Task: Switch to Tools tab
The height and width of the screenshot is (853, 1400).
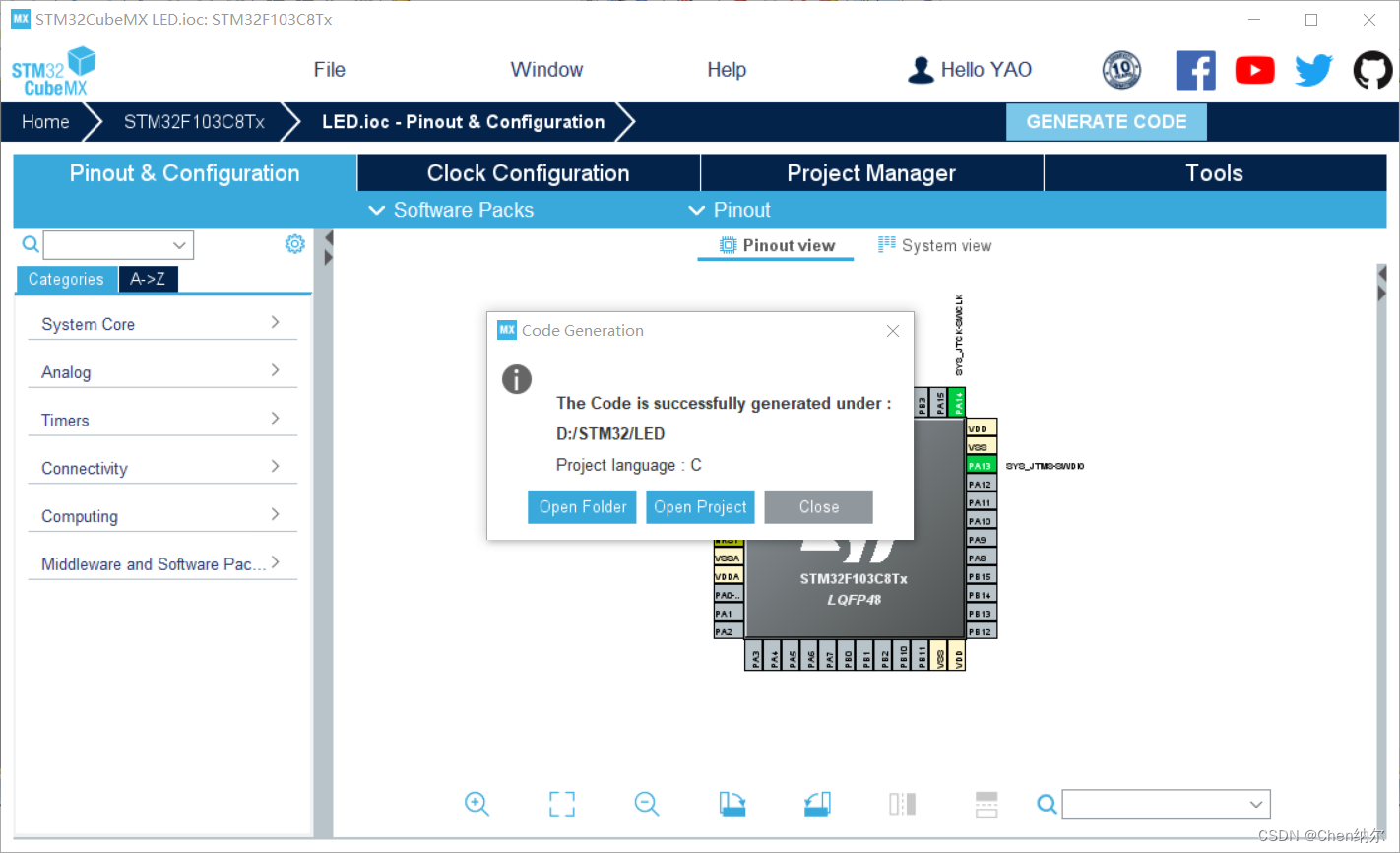Action: coord(1215,173)
